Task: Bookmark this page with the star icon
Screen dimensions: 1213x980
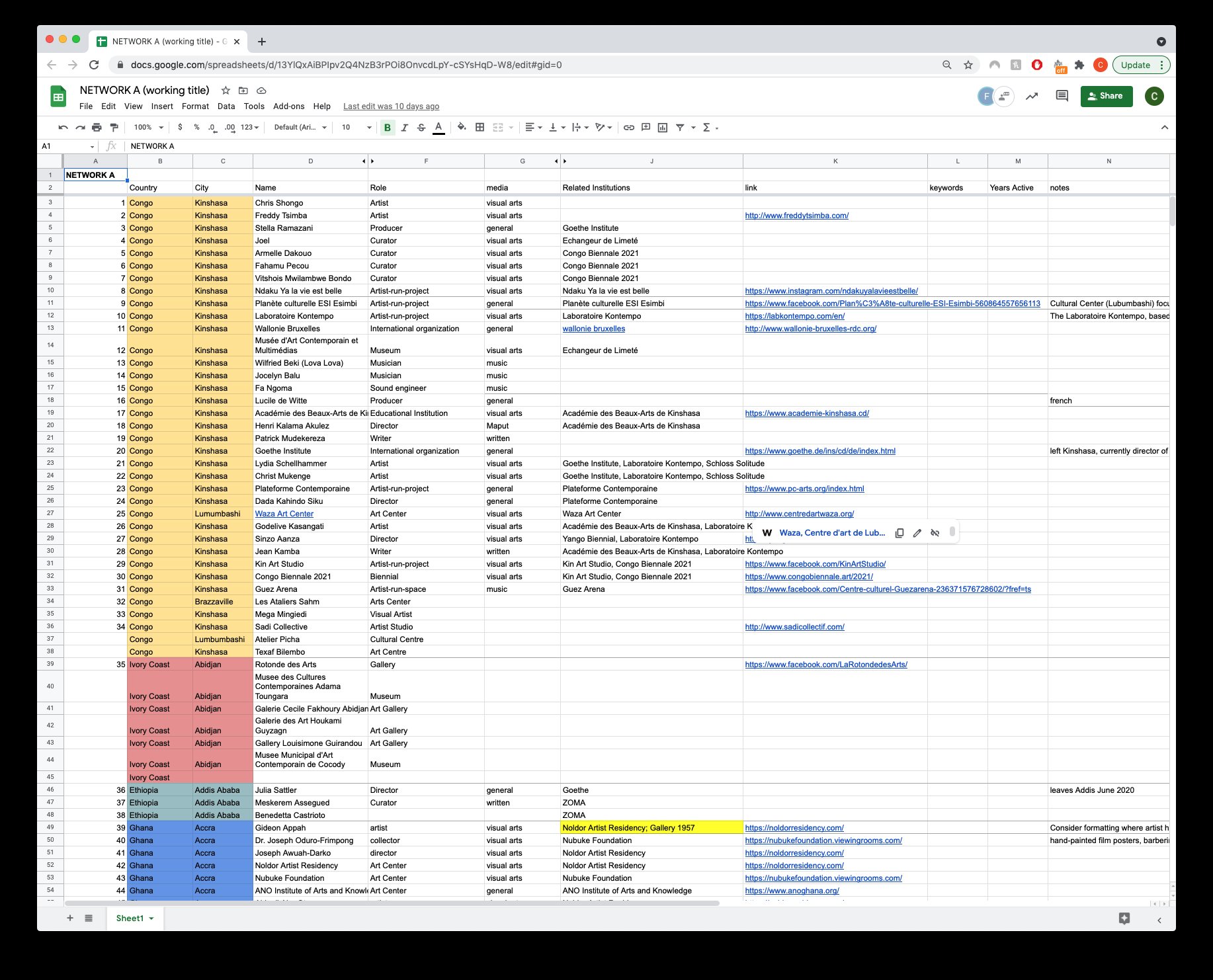Action: point(968,65)
